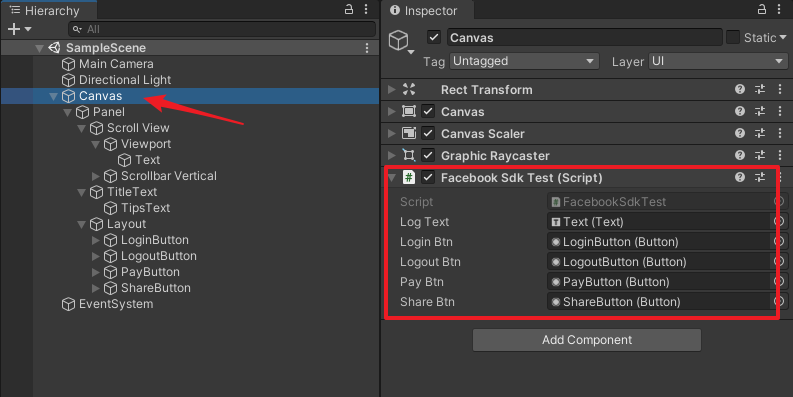Image resolution: width=793 pixels, height=397 pixels.
Task: Open the Static flags dropdown arrow
Action: (x=783, y=37)
